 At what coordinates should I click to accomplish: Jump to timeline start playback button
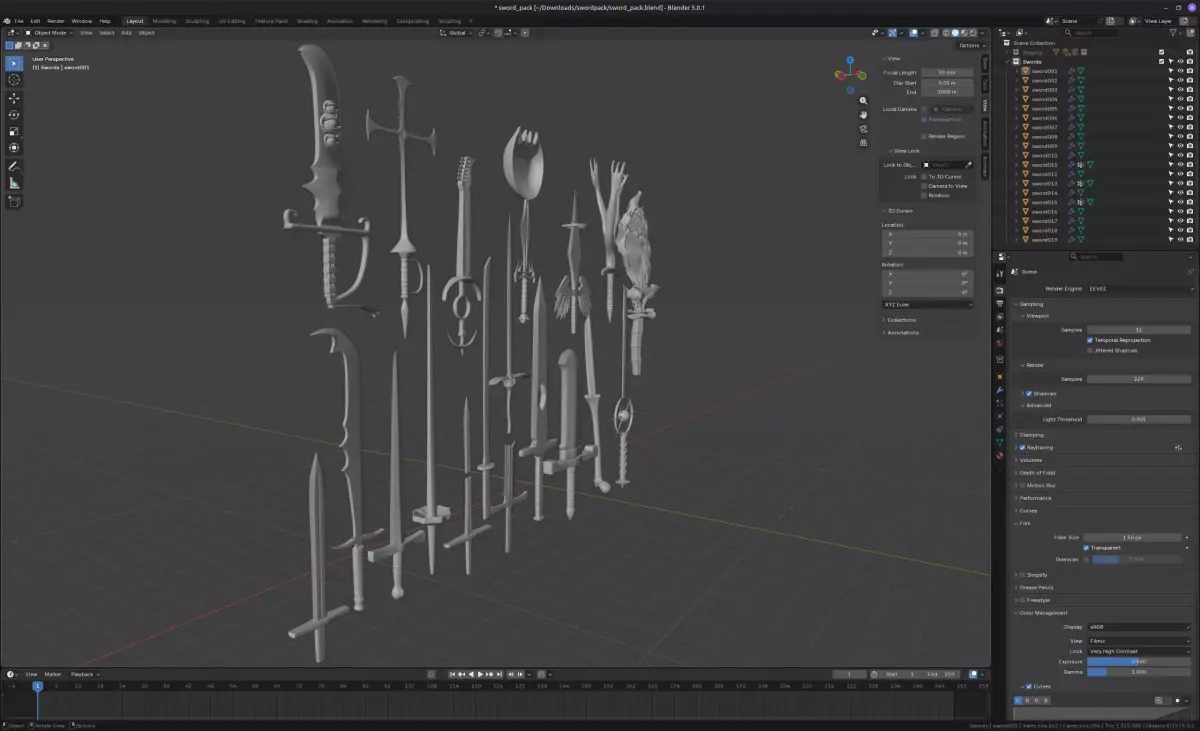453,674
